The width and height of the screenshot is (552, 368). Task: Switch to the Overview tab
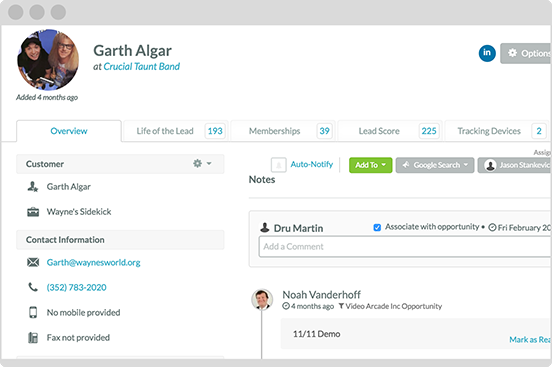(69, 131)
